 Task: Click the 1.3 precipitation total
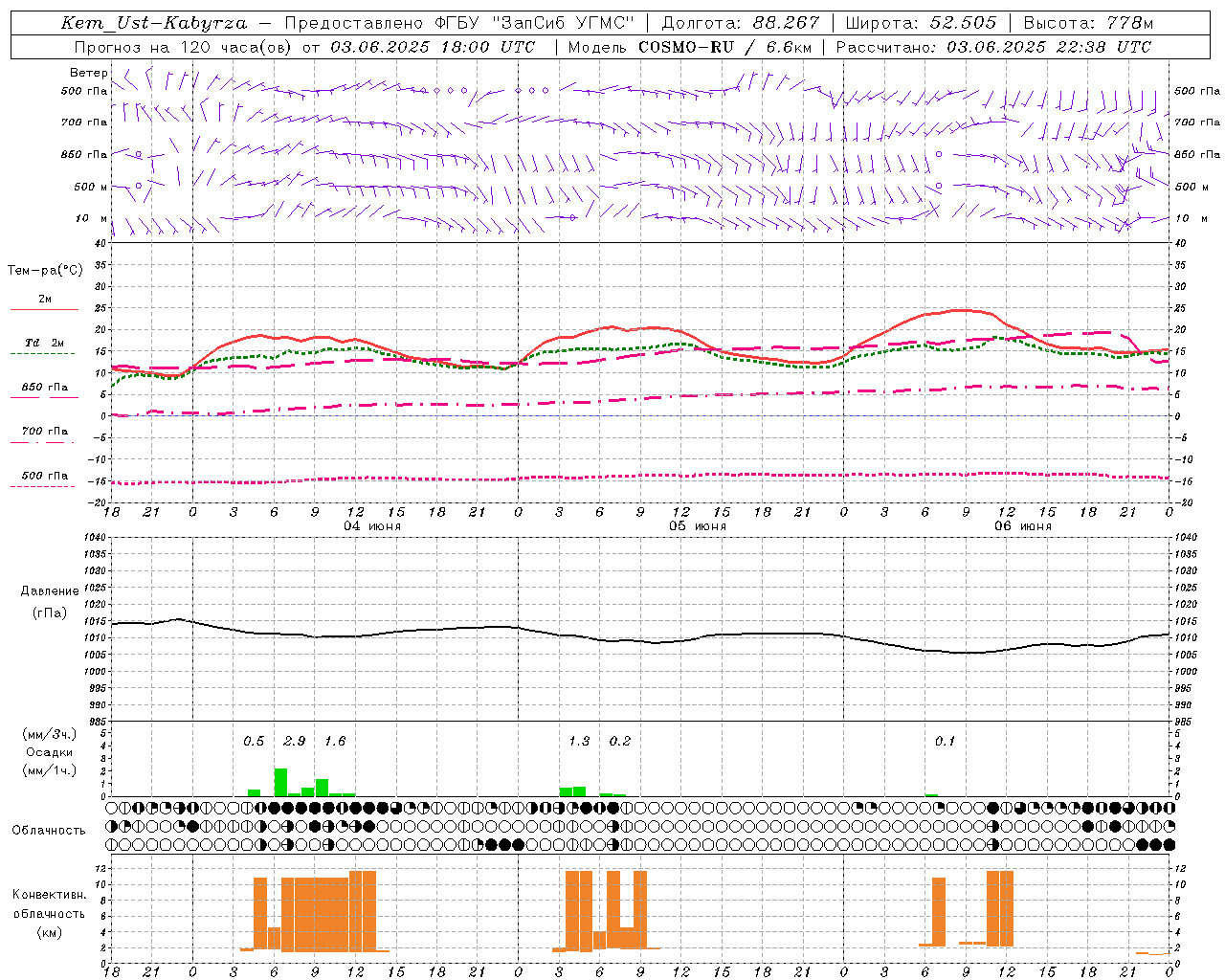tap(579, 741)
